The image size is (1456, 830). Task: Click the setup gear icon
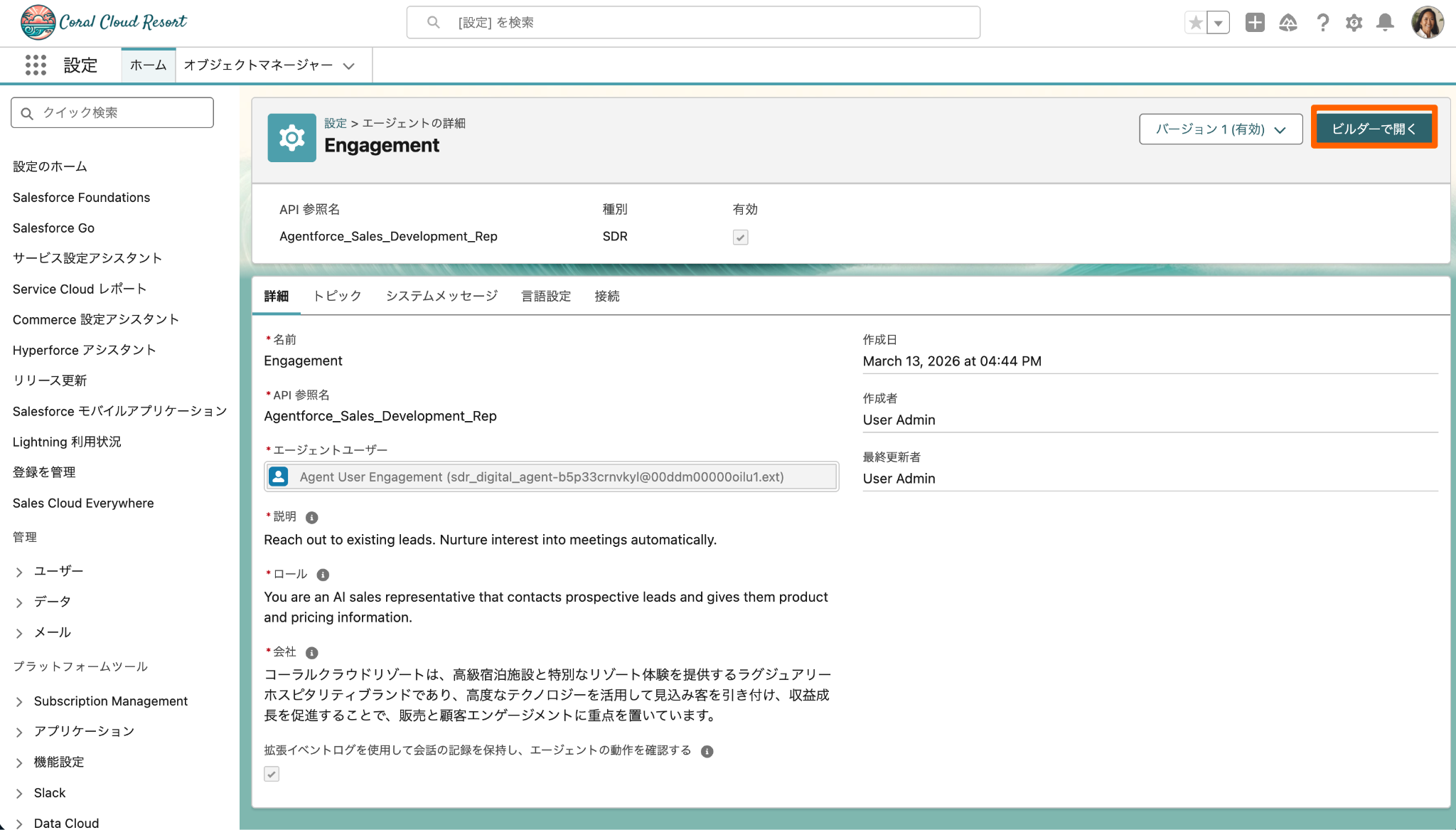1354,23
